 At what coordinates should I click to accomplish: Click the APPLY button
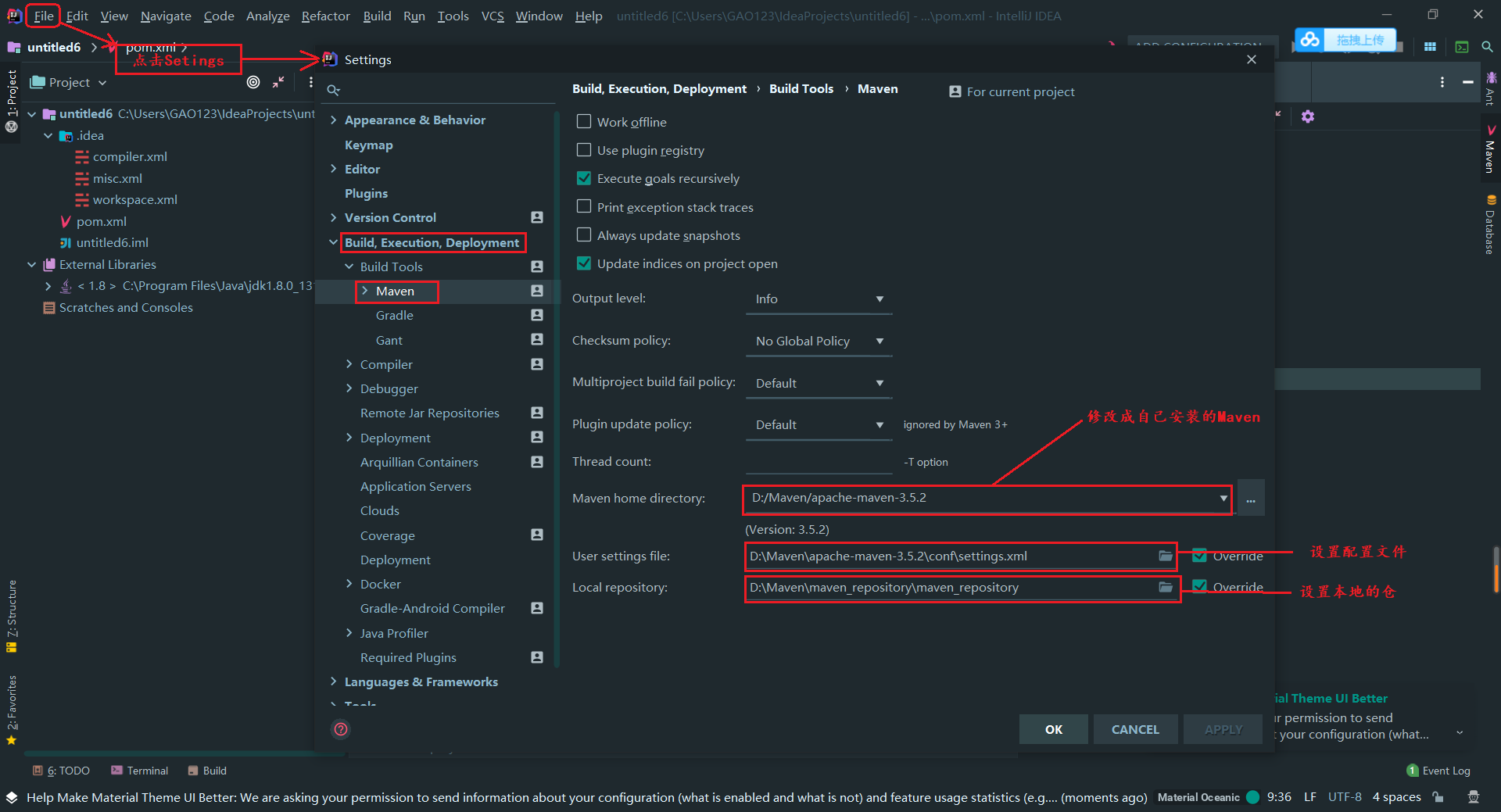pyautogui.click(x=1223, y=729)
